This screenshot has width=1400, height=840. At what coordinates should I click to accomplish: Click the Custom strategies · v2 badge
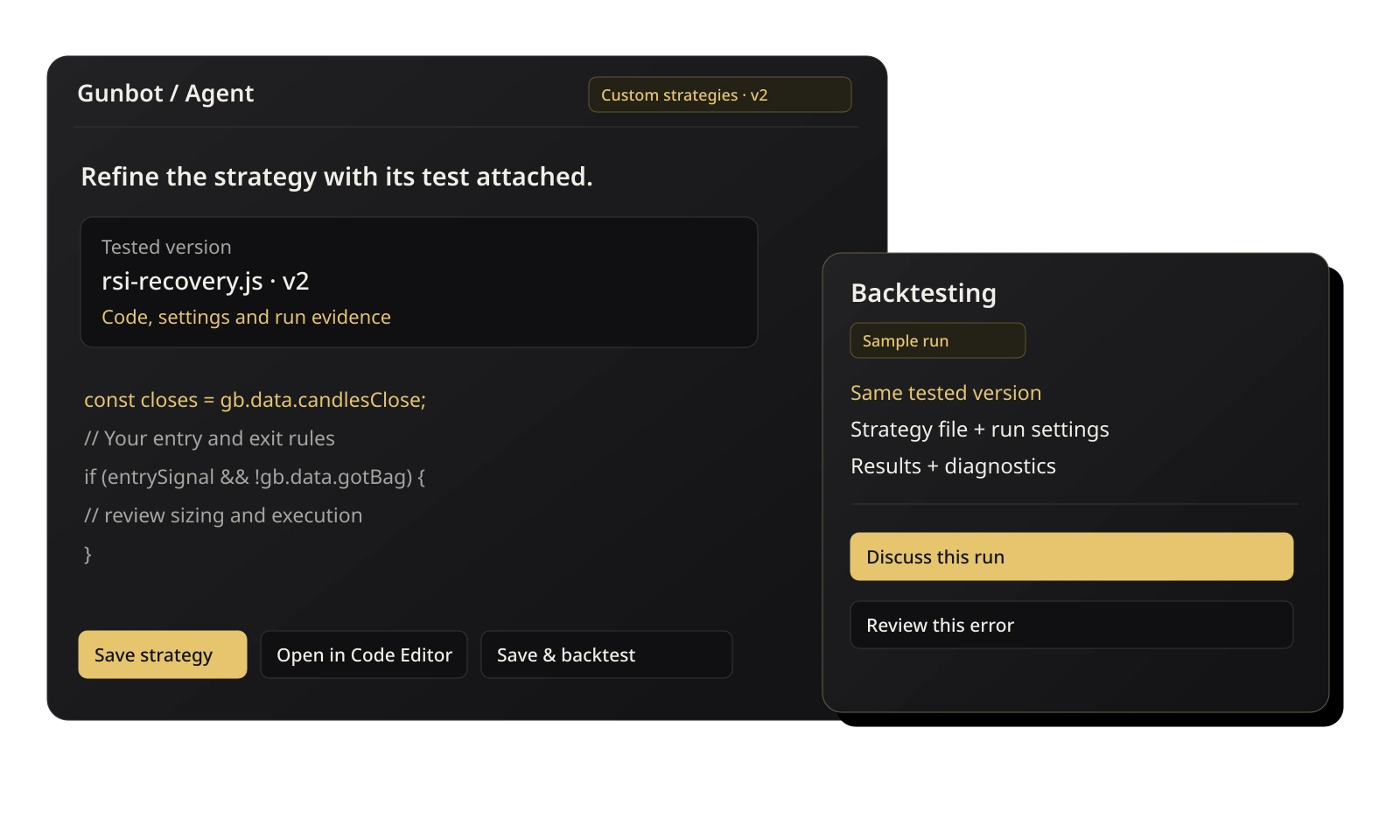click(x=720, y=94)
